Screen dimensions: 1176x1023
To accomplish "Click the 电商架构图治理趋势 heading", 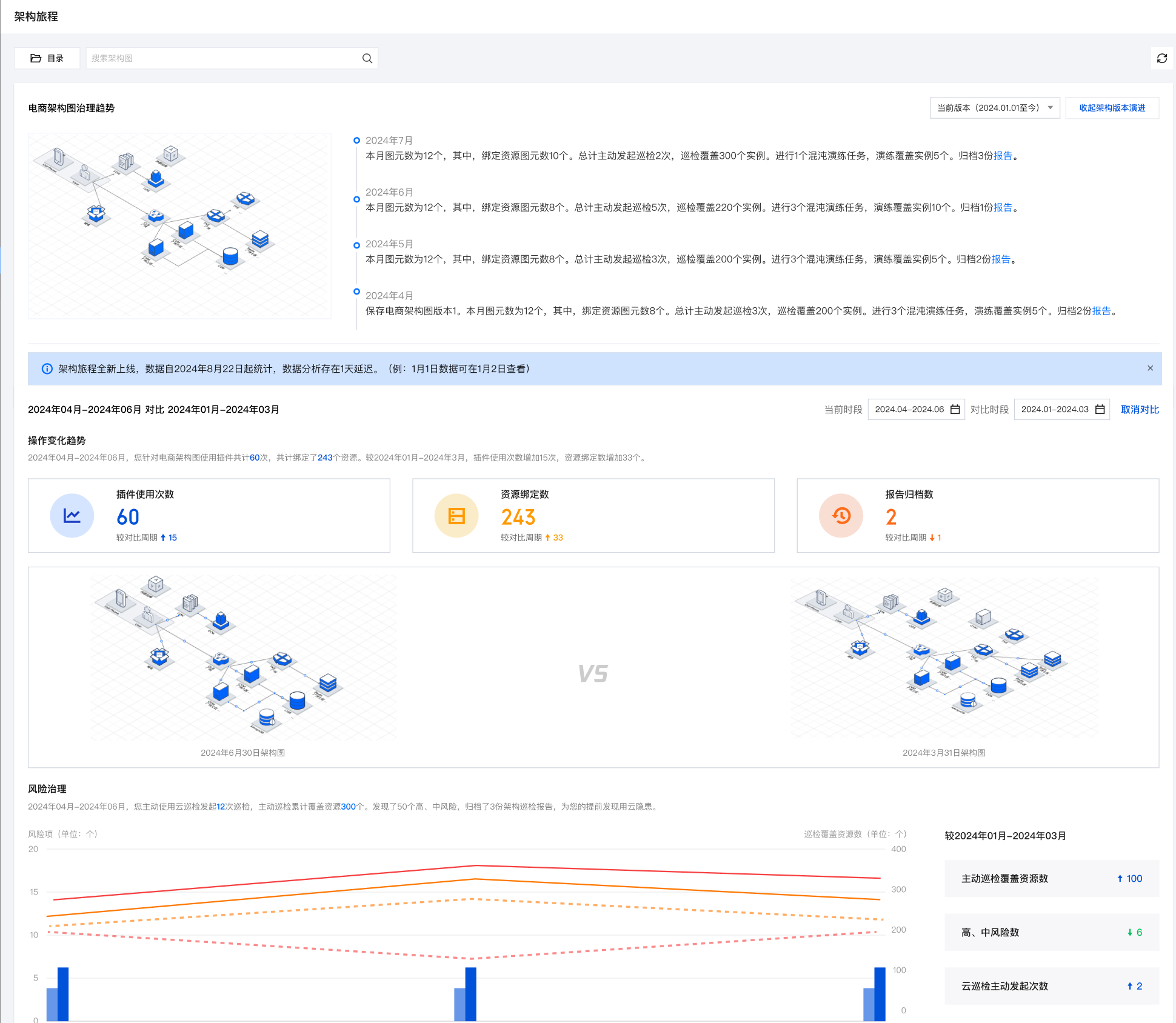I will [x=72, y=108].
